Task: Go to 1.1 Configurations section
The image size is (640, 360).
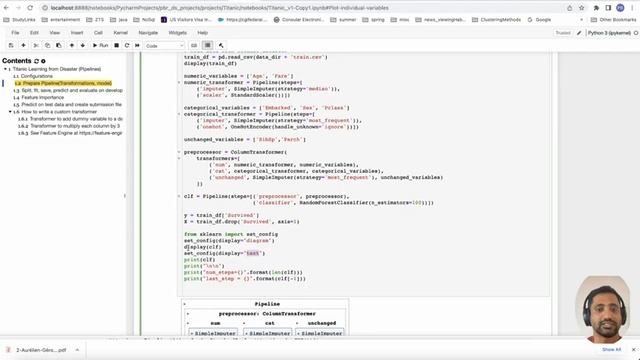Action: pos(33,76)
